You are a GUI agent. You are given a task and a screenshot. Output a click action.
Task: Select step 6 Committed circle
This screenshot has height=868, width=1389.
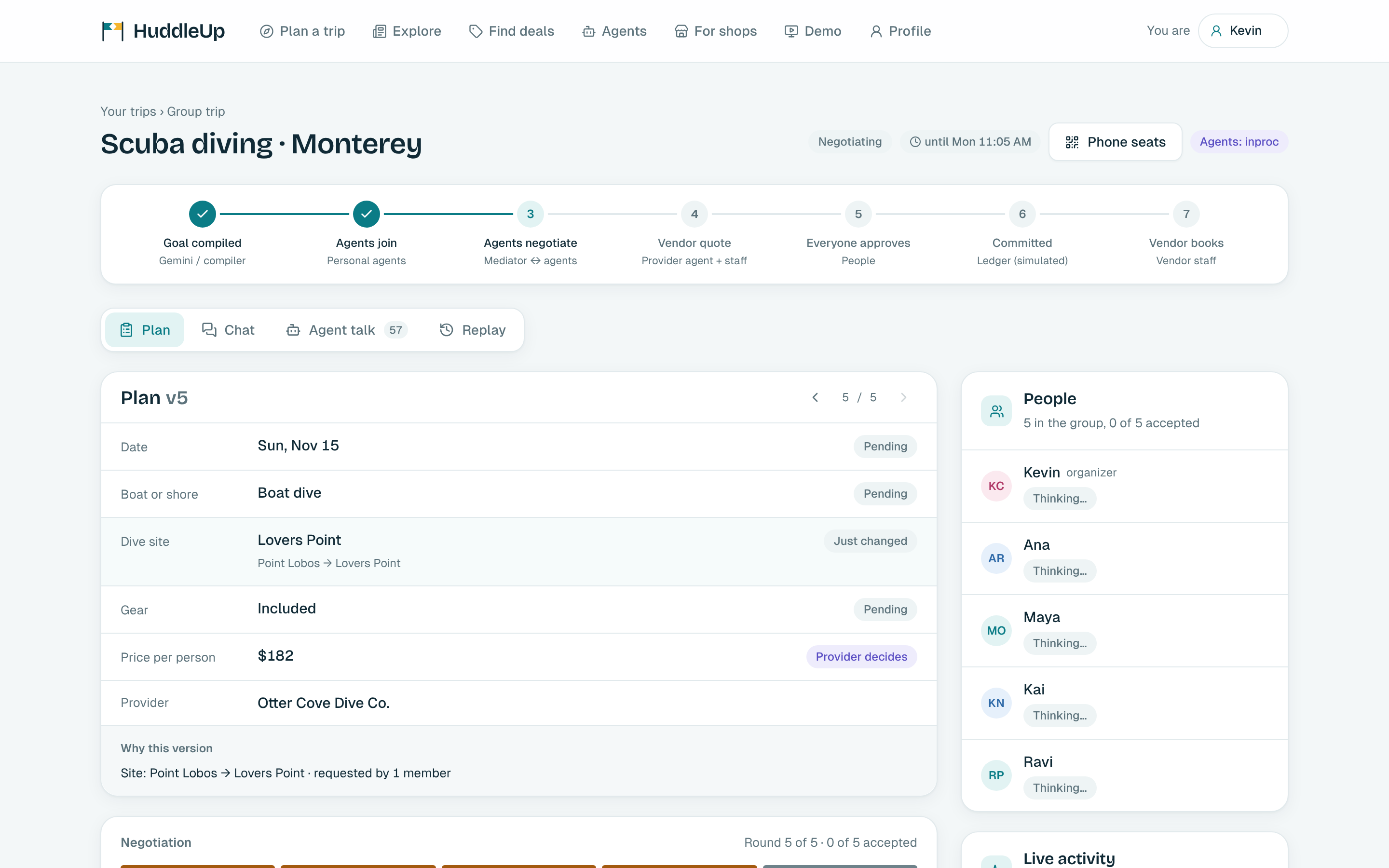(x=1022, y=214)
